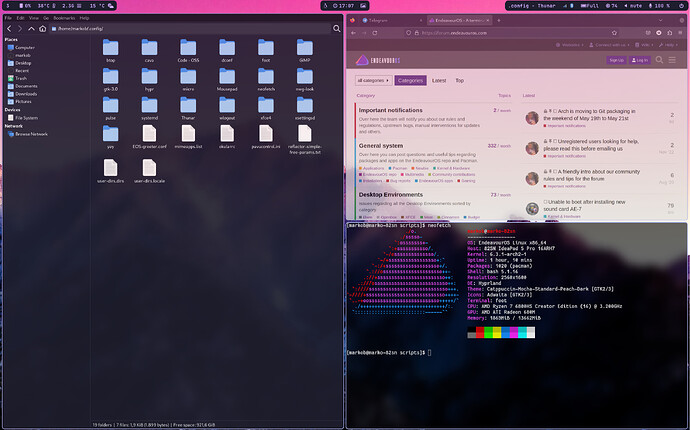Viewport: 690px width, 430px height.
Task: Go to parent folder in Thunar
Action: (x=31, y=29)
